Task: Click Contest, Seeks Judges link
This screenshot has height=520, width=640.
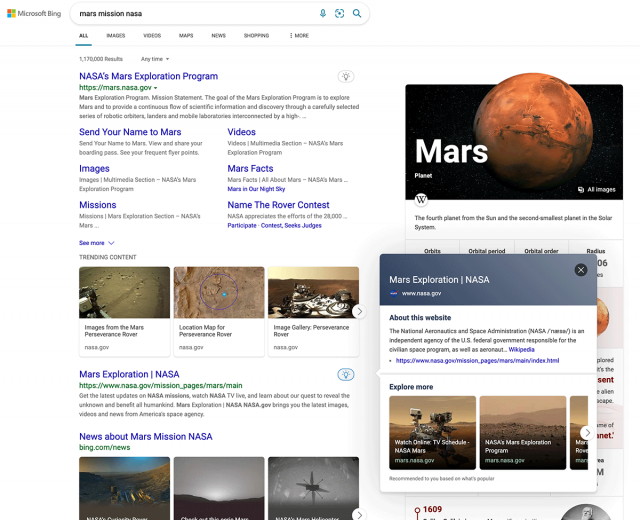Action: (291, 225)
